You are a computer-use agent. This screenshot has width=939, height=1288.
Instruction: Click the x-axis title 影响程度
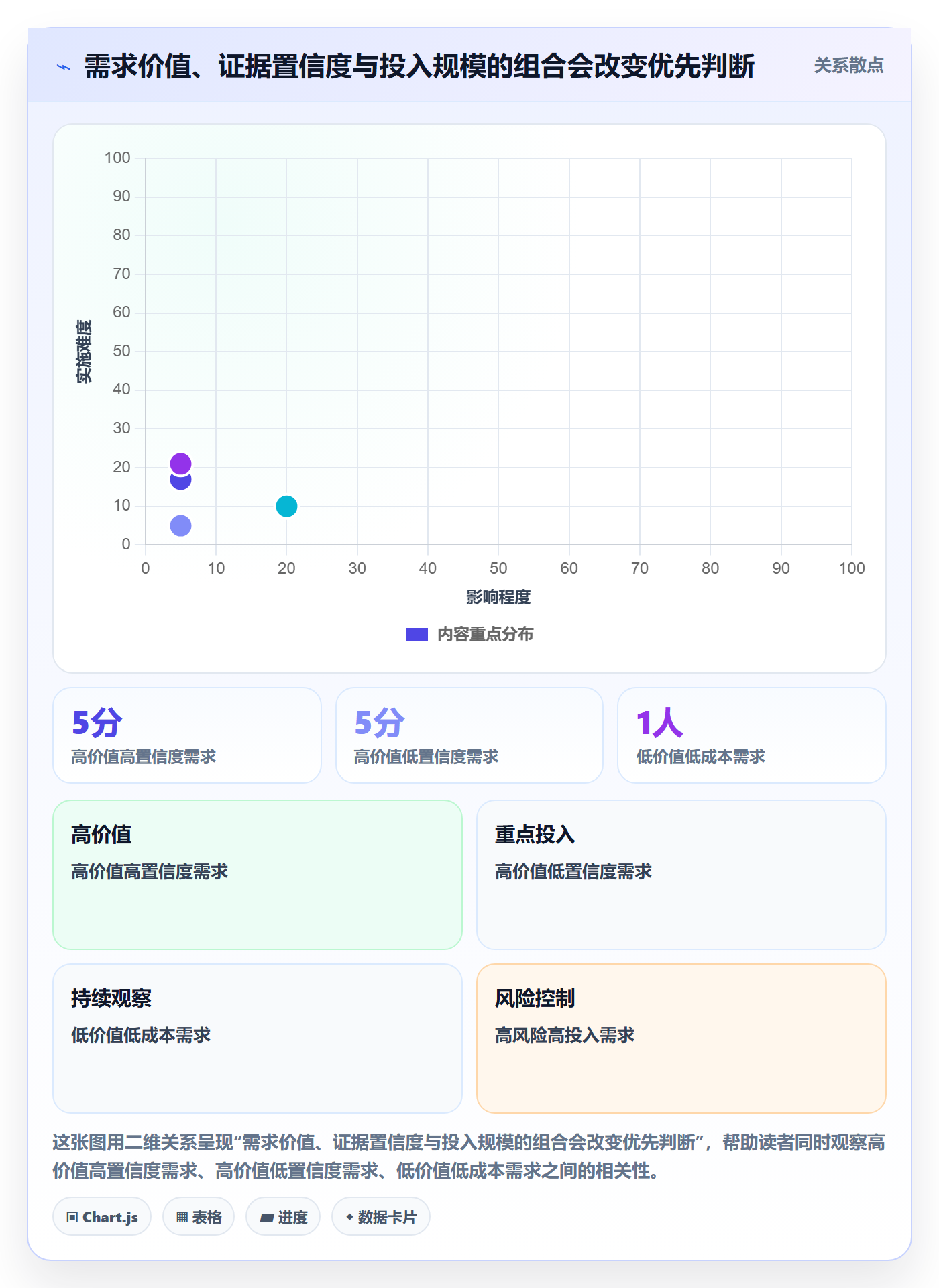click(x=498, y=597)
